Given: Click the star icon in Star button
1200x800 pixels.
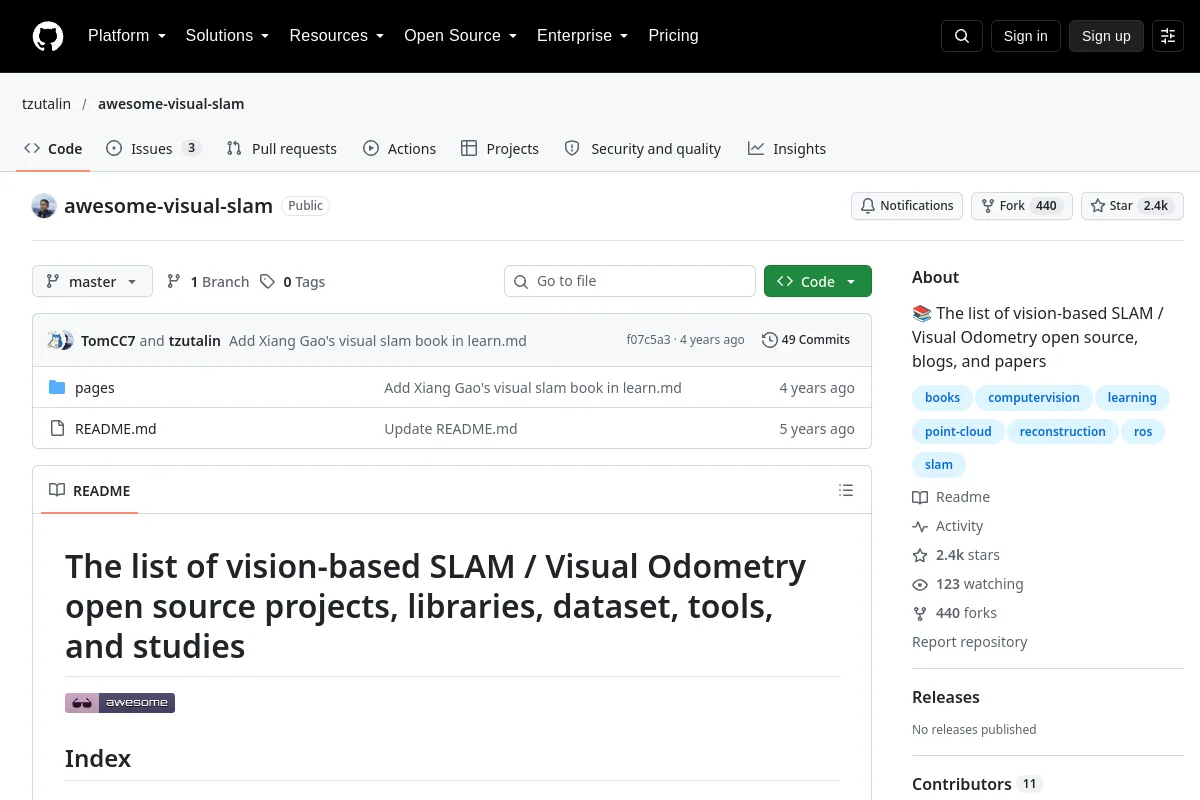Looking at the screenshot, I should [x=1098, y=206].
